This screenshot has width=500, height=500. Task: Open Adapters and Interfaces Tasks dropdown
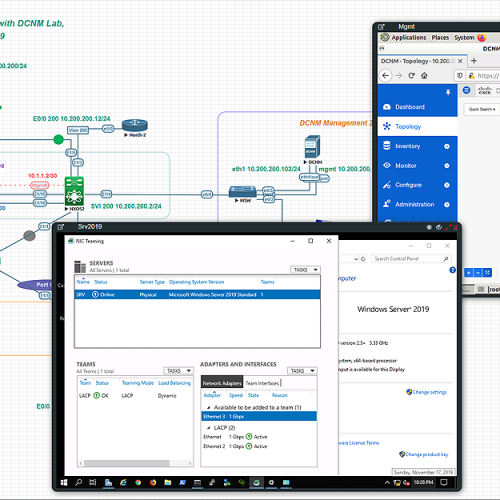302,371
